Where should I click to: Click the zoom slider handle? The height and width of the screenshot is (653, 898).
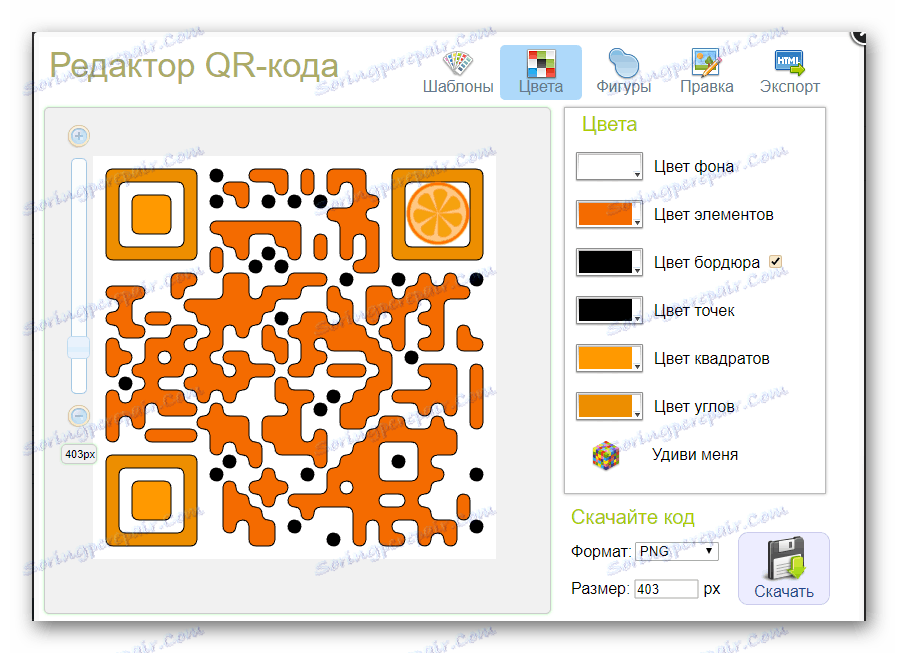(79, 347)
